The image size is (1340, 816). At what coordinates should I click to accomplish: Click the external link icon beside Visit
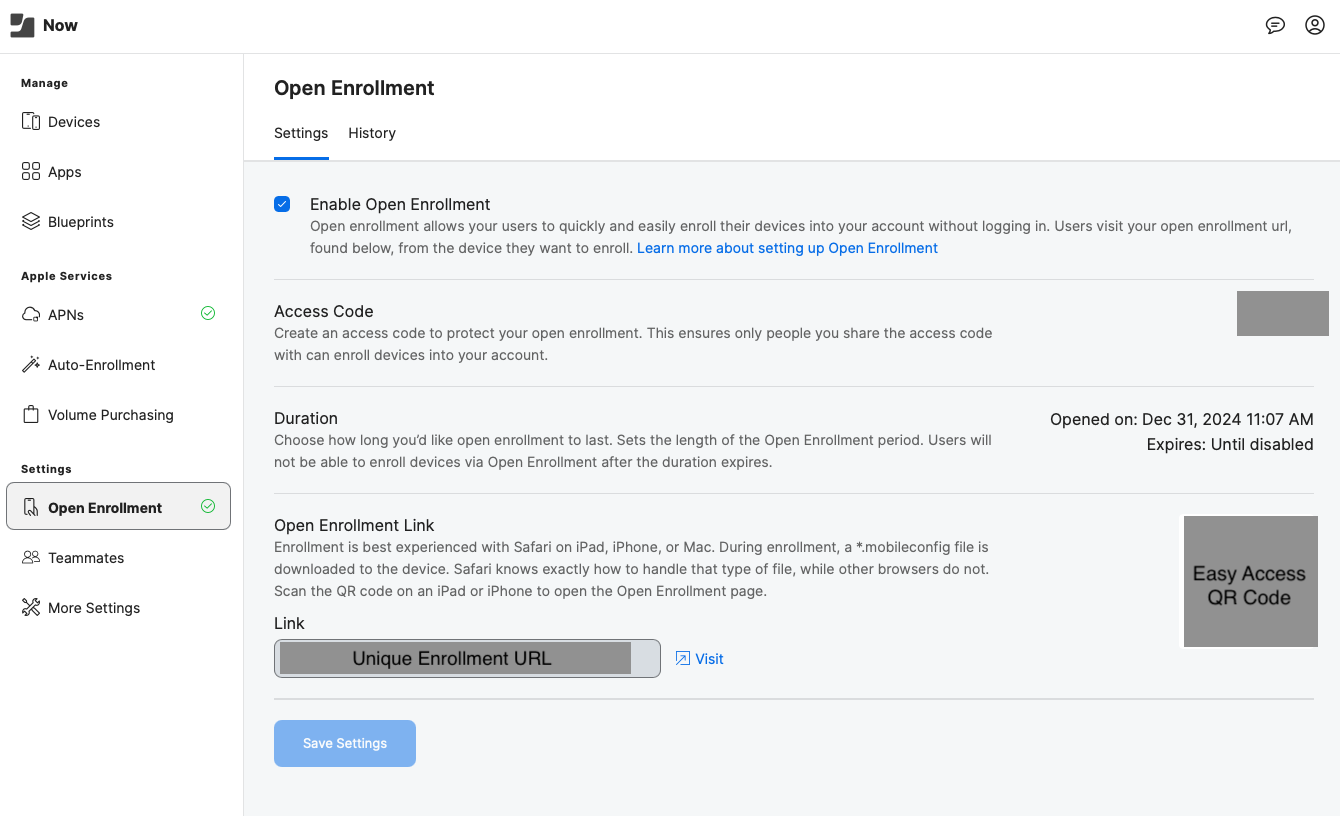point(683,659)
